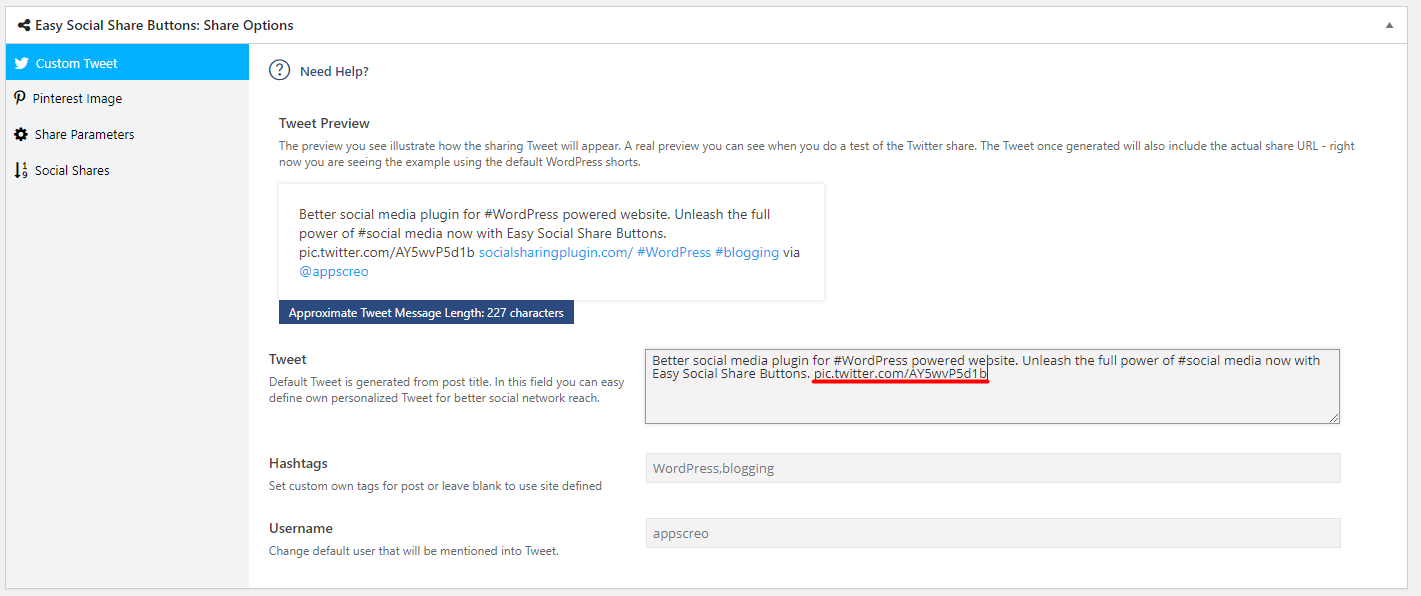Click the gear icon beside Share Parameters
This screenshot has width=1421, height=596.
21,134
